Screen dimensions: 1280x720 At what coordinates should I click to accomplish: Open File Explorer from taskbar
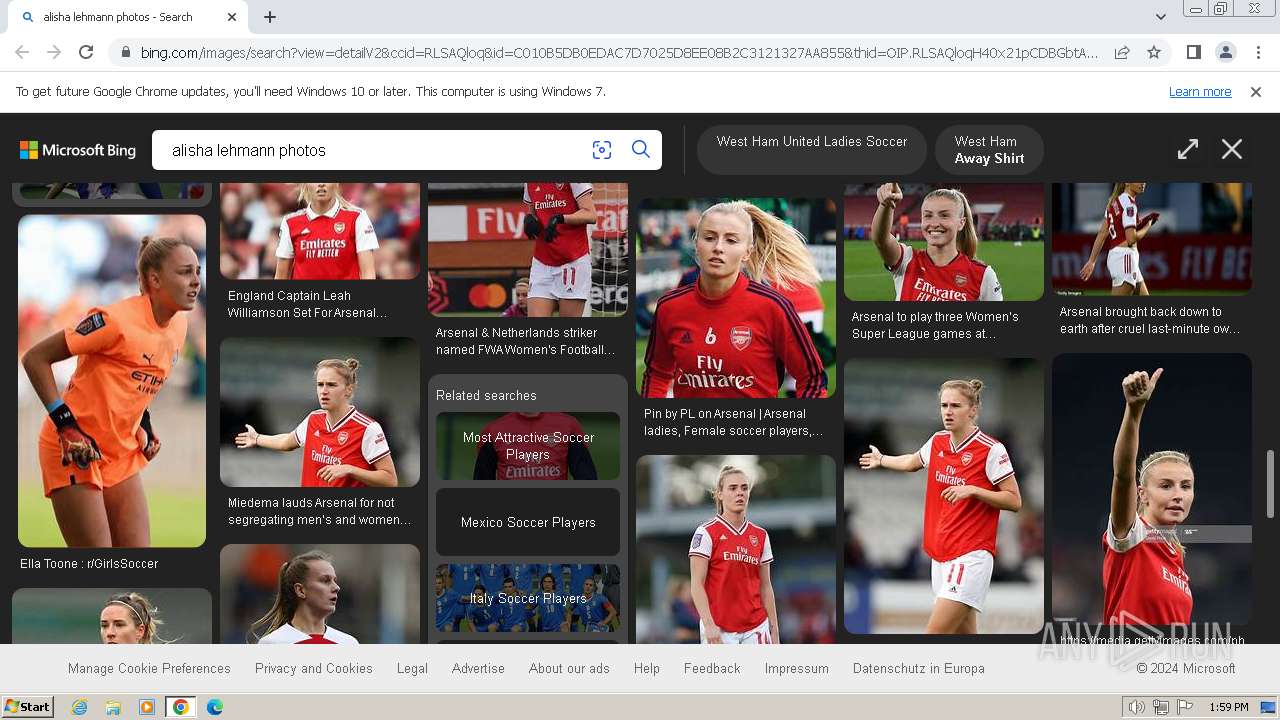click(113, 707)
